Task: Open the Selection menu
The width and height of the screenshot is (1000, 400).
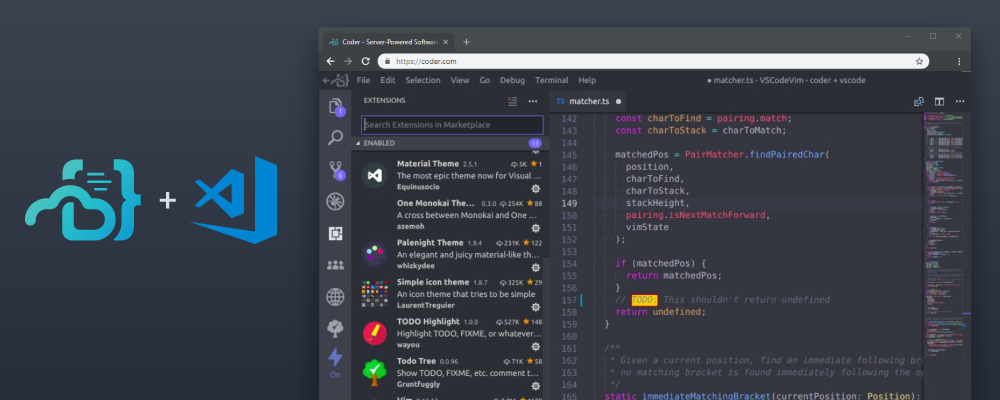Action: (423, 80)
